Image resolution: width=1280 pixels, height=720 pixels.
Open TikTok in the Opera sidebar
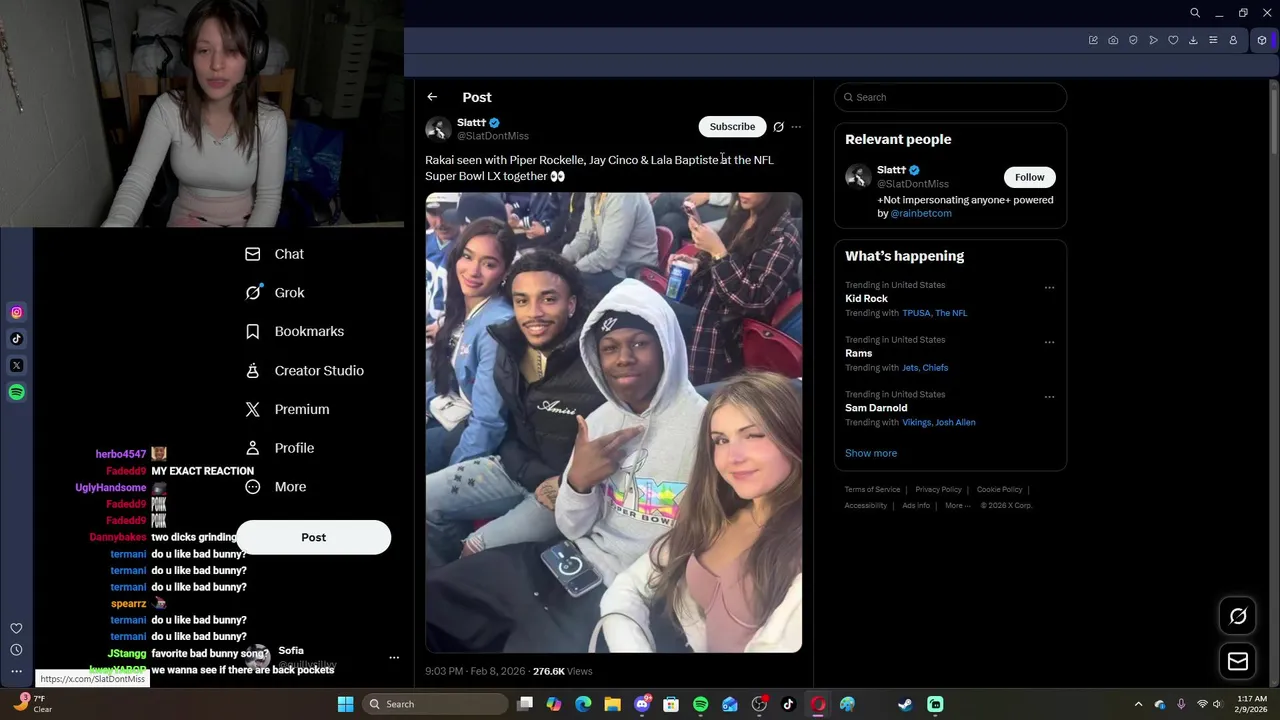16,339
